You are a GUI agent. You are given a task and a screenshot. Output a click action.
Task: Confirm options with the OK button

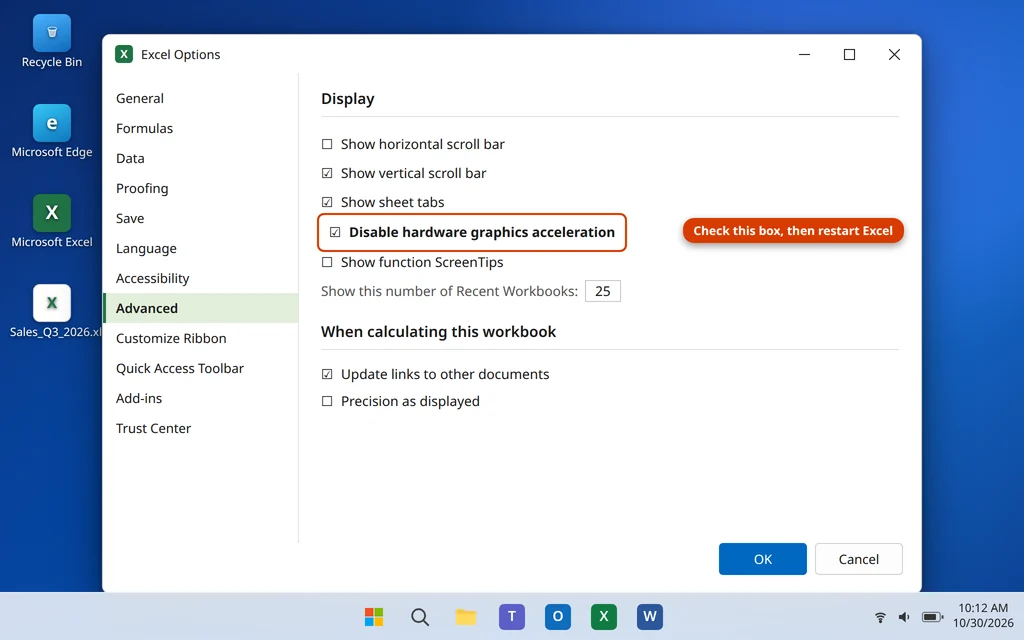[x=763, y=559]
